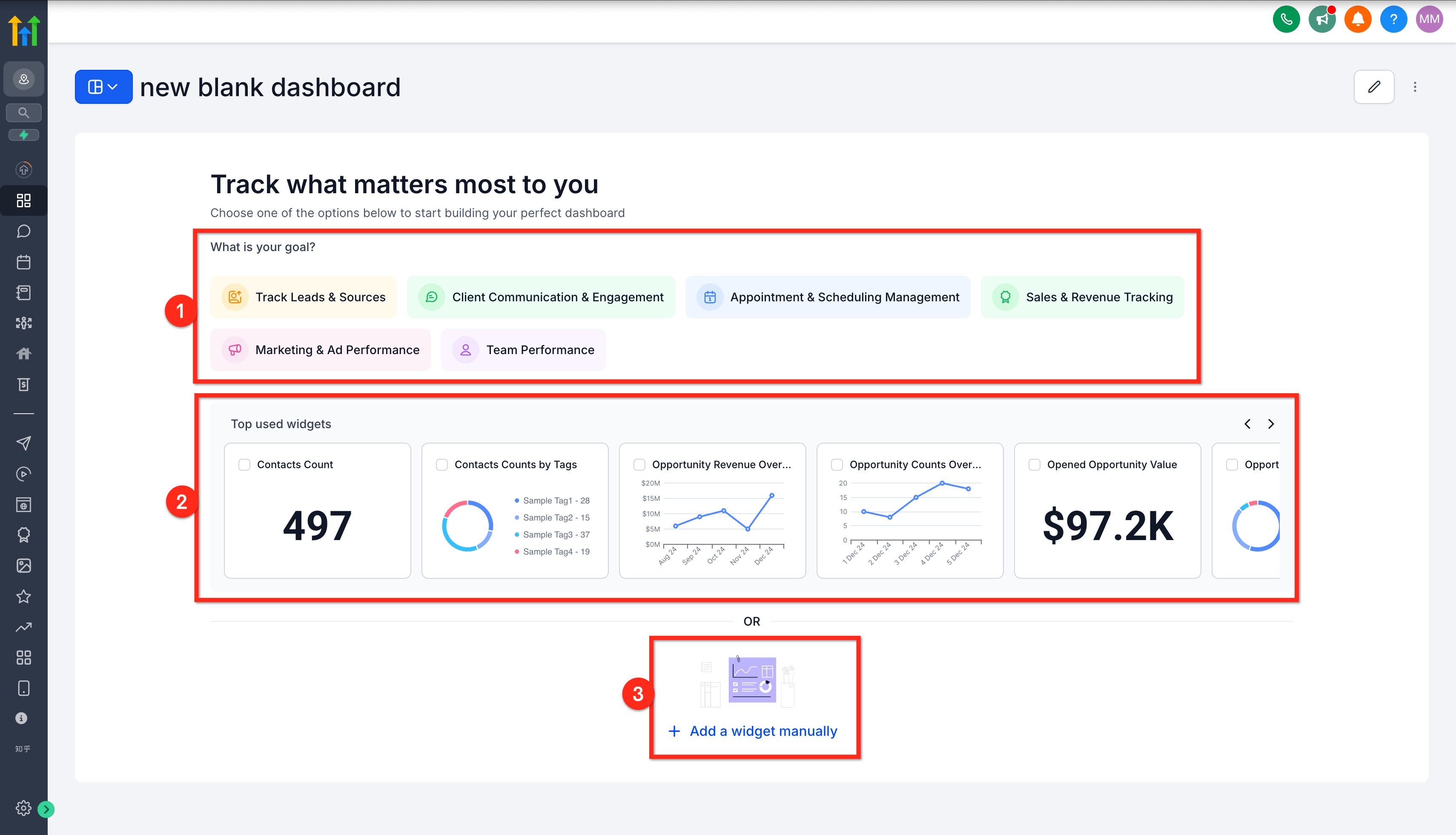1456x835 pixels.
Task: Check the Contacts Count widget checkbox
Action: click(x=244, y=464)
